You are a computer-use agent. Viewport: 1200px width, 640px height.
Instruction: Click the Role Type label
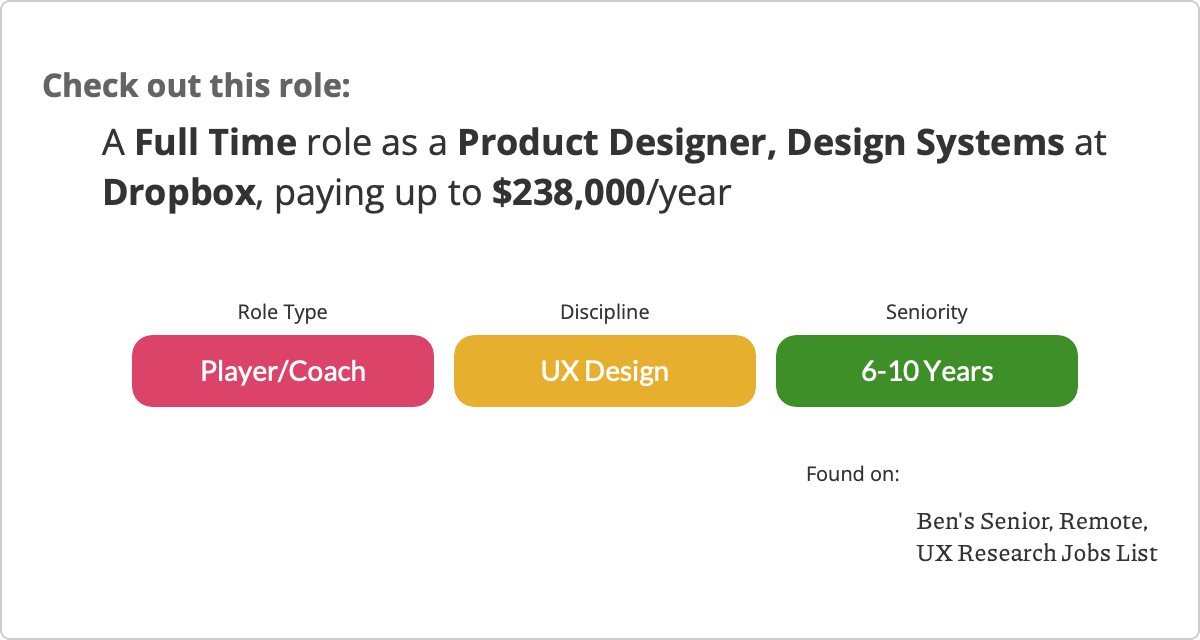click(282, 312)
